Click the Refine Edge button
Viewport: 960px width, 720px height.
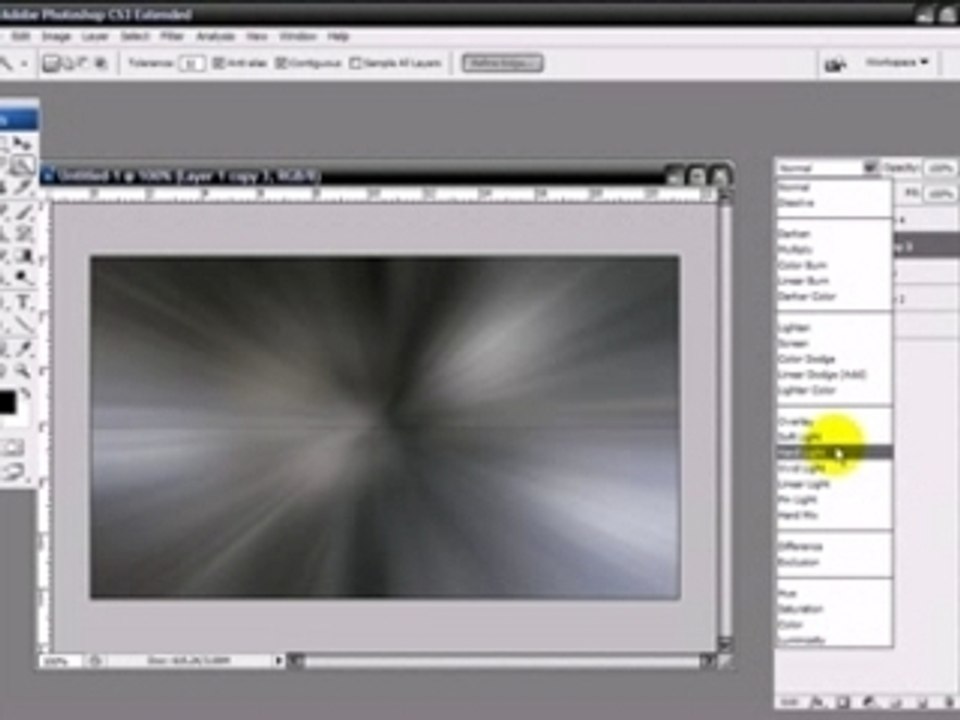tap(502, 63)
